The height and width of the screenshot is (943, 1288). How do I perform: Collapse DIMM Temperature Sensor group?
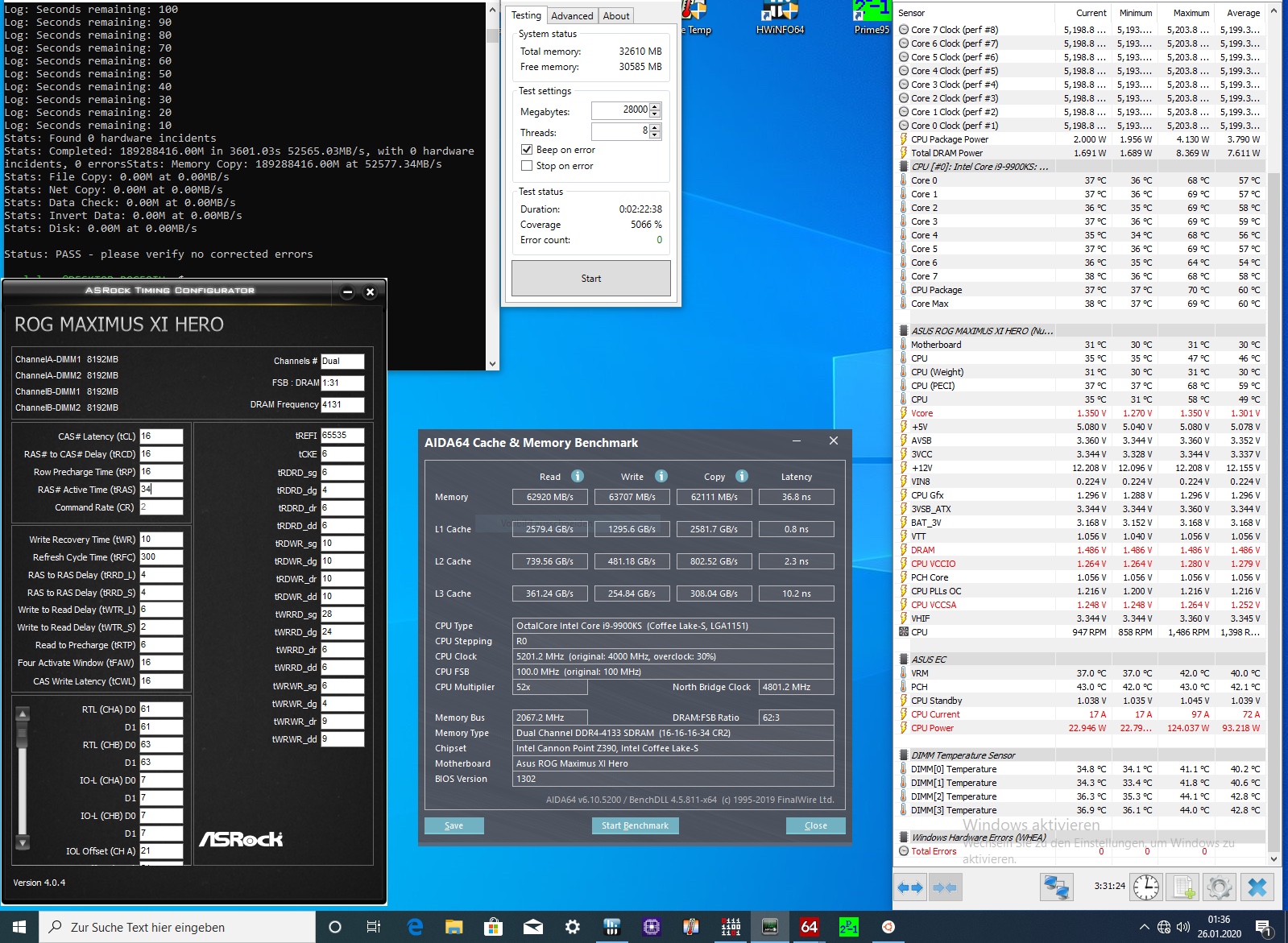coord(904,755)
